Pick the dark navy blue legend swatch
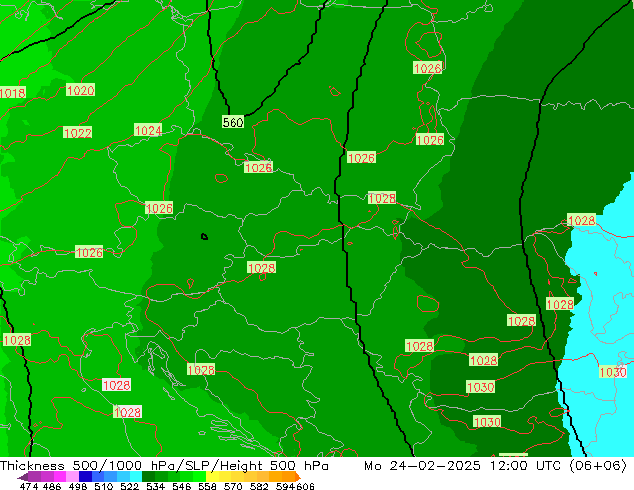The width and height of the screenshot is (634, 490). (x=85, y=476)
